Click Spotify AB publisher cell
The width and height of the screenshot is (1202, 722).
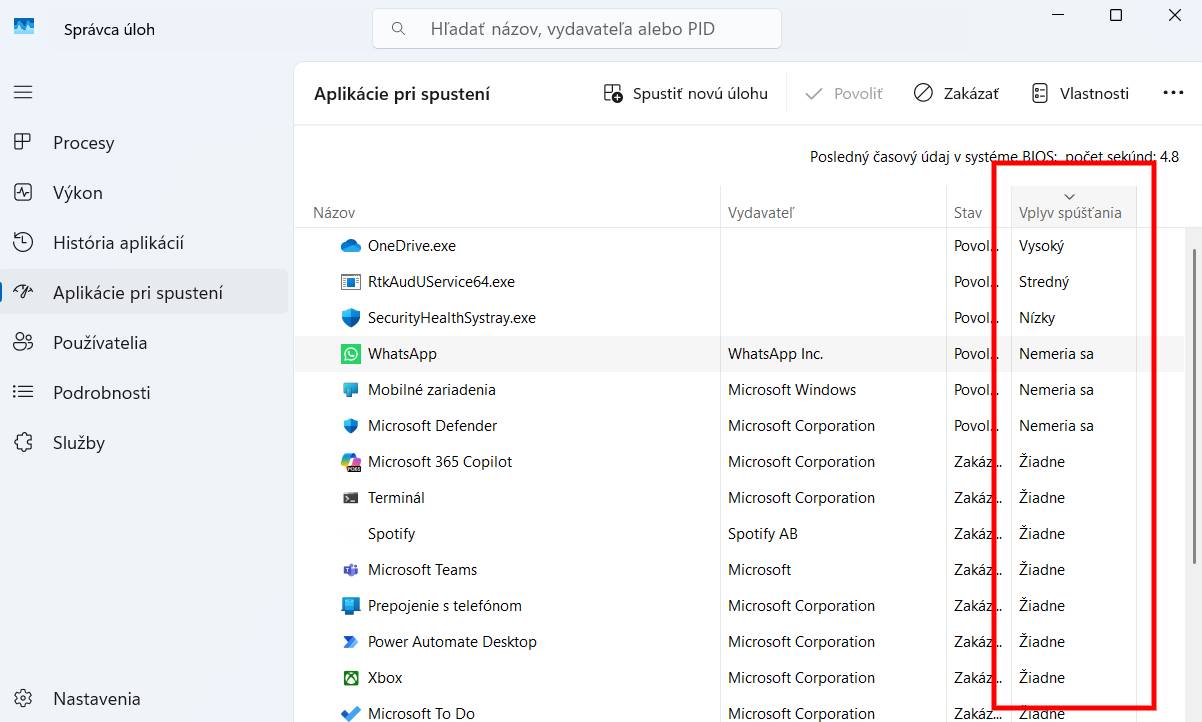(763, 533)
